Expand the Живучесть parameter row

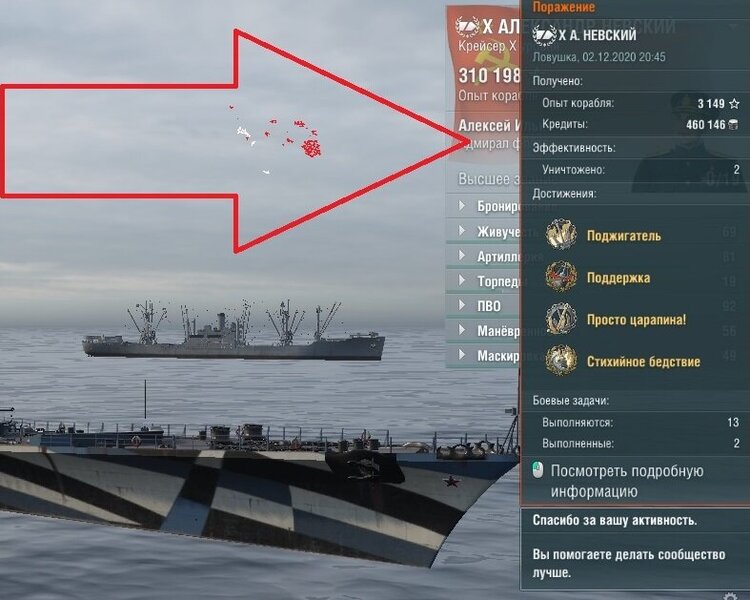pyautogui.click(x=482, y=232)
